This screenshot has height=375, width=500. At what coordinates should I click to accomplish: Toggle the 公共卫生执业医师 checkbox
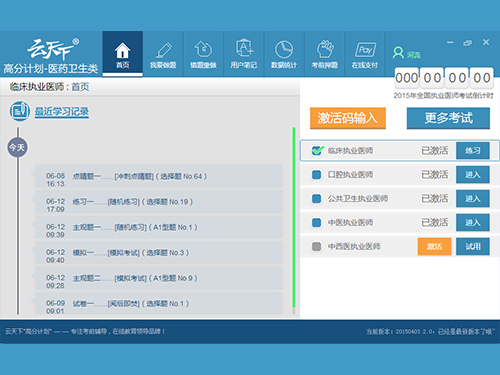coord(316,199)
